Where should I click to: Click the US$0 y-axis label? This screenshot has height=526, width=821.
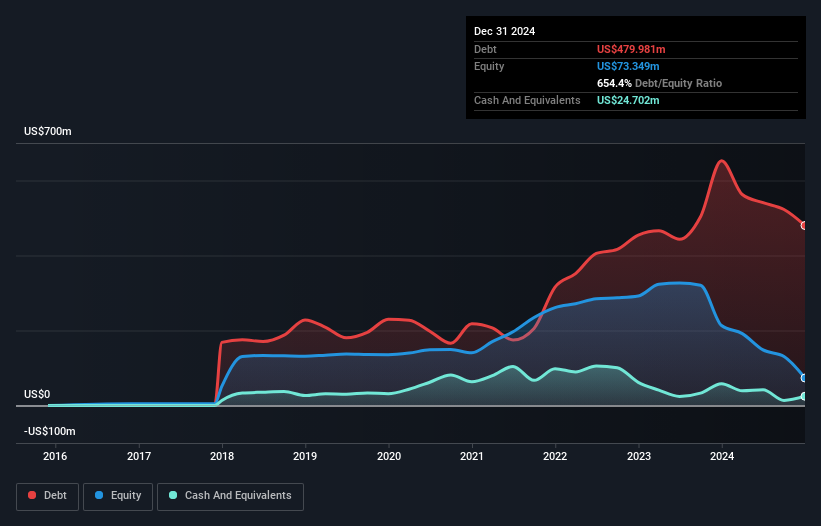[37, 394]
